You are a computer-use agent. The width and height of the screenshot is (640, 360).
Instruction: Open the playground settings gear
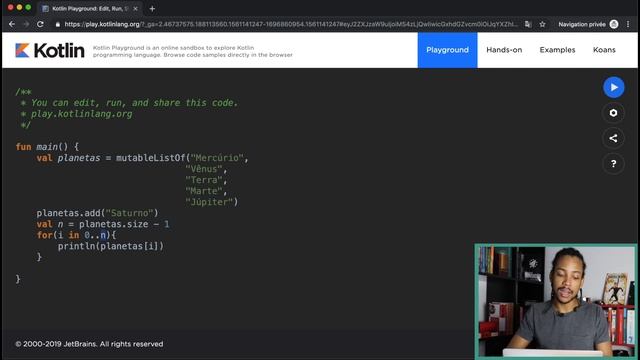(x=613, y=113)
